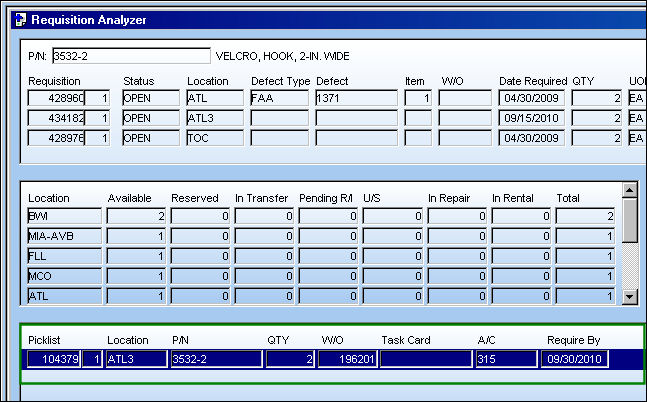The width and height of the screenshot is (647, 402).
Task: Click the Total field for ATL inventory row
Action: coord(585,296)
